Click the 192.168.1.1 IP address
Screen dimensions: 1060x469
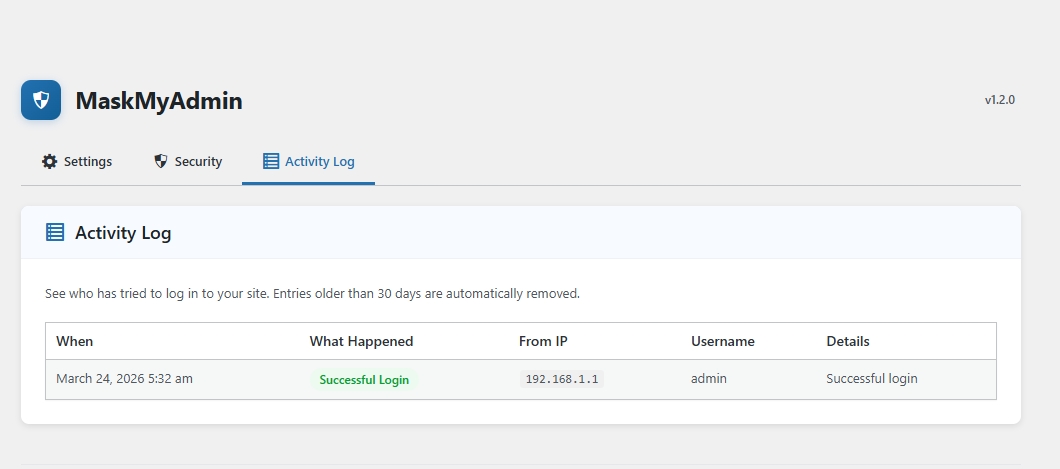[561, 379]
